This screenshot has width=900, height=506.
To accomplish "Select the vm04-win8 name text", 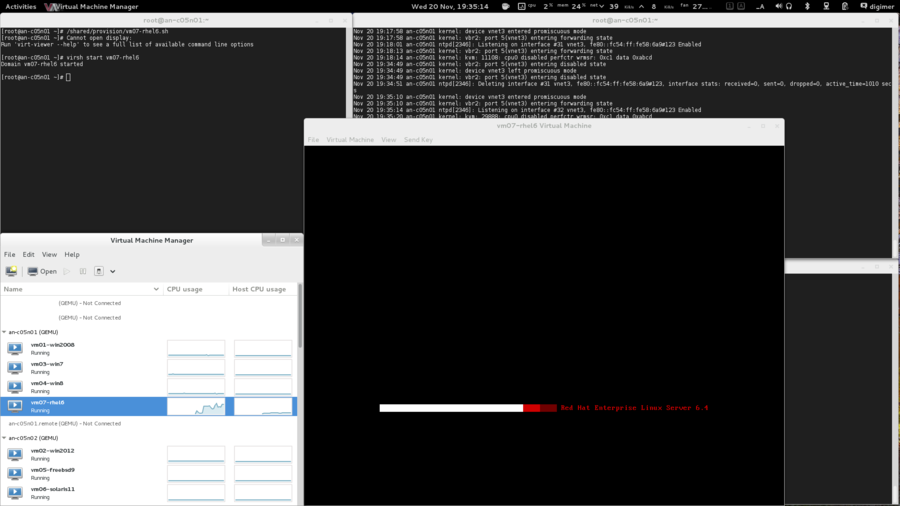I will pos(47,383).
